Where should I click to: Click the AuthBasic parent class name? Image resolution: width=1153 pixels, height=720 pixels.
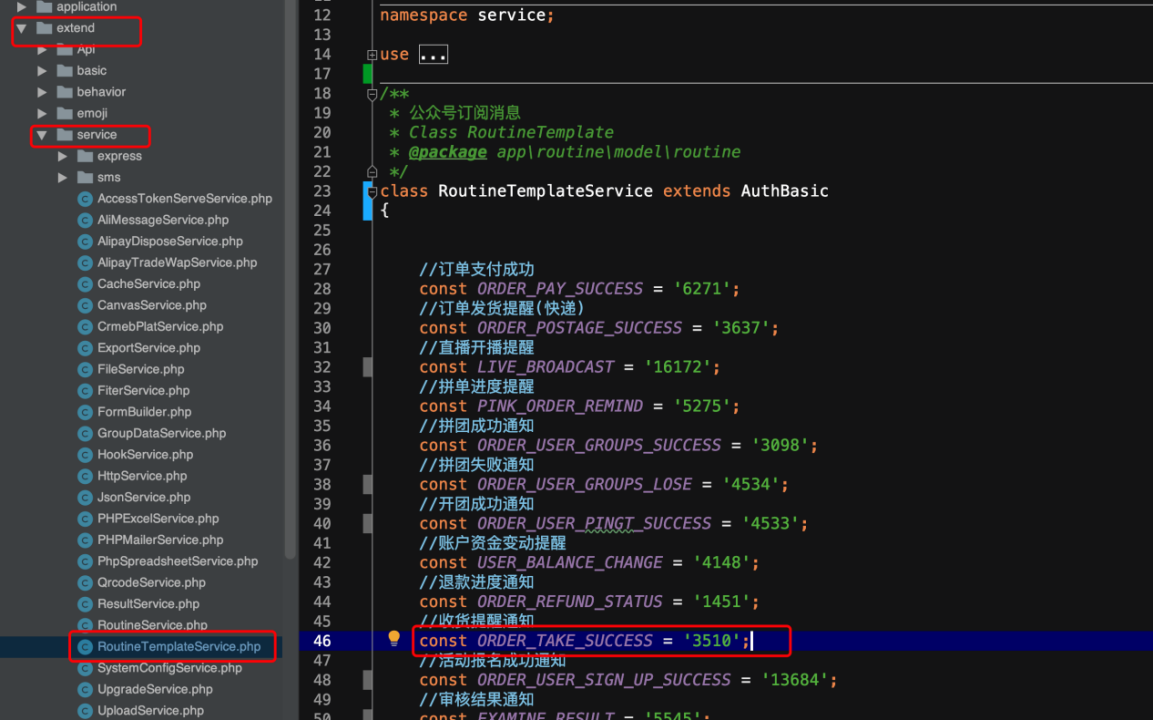[x=785, y=191]
